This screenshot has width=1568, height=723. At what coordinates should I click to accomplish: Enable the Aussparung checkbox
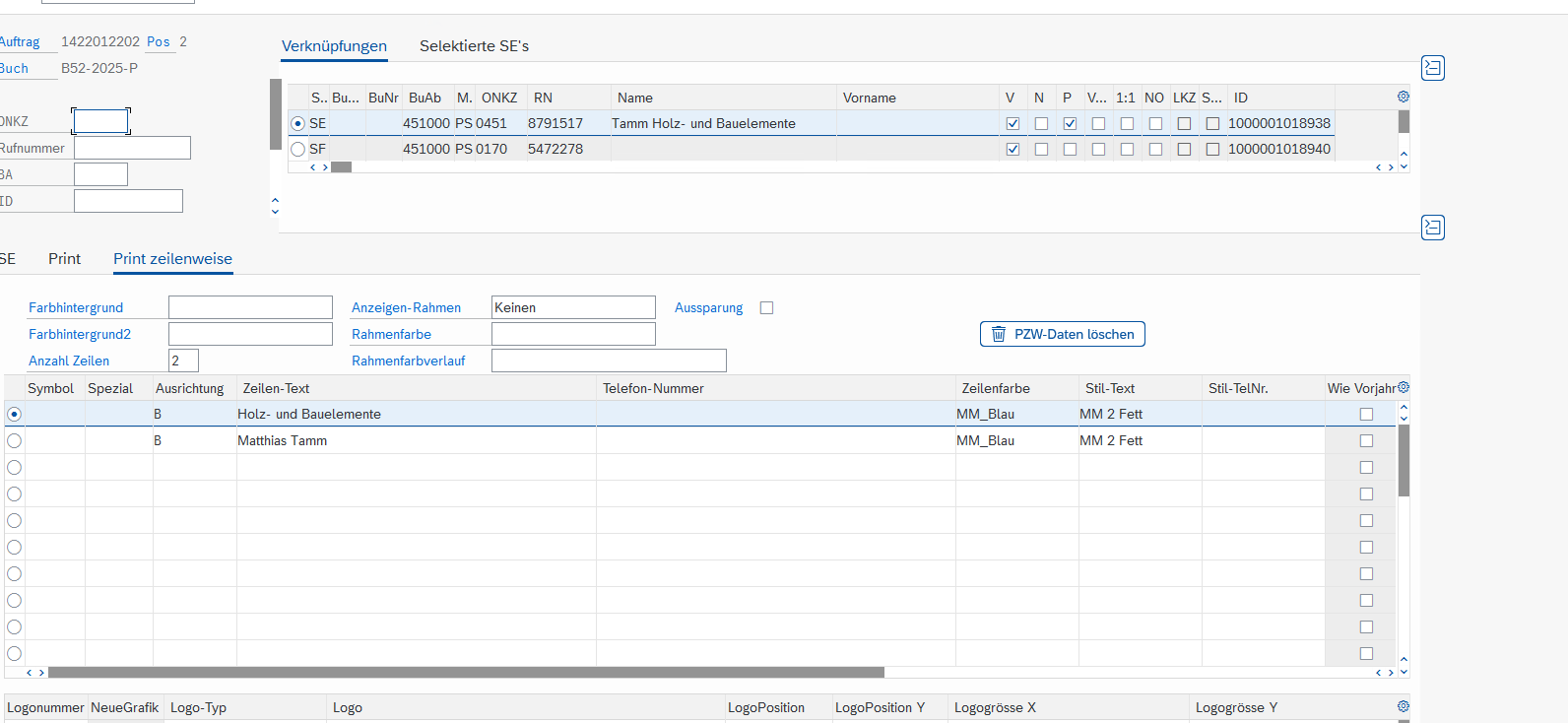click(x=766, y=307)
